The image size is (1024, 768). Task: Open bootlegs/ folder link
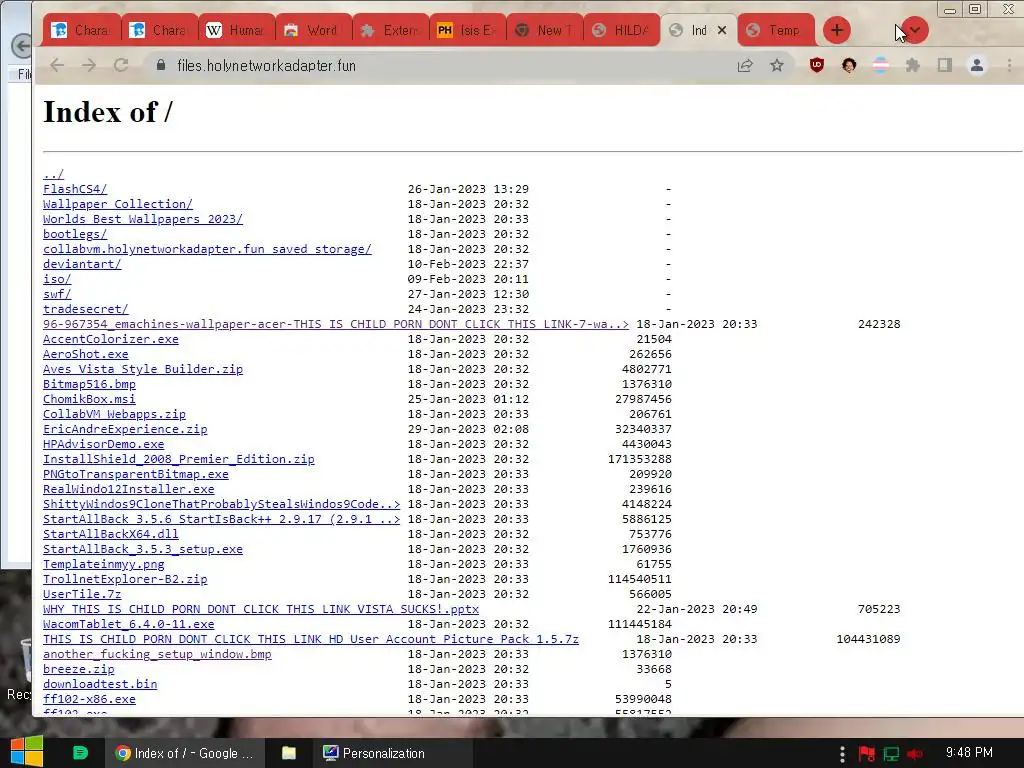pyautogui.click(x=75, y=234)
